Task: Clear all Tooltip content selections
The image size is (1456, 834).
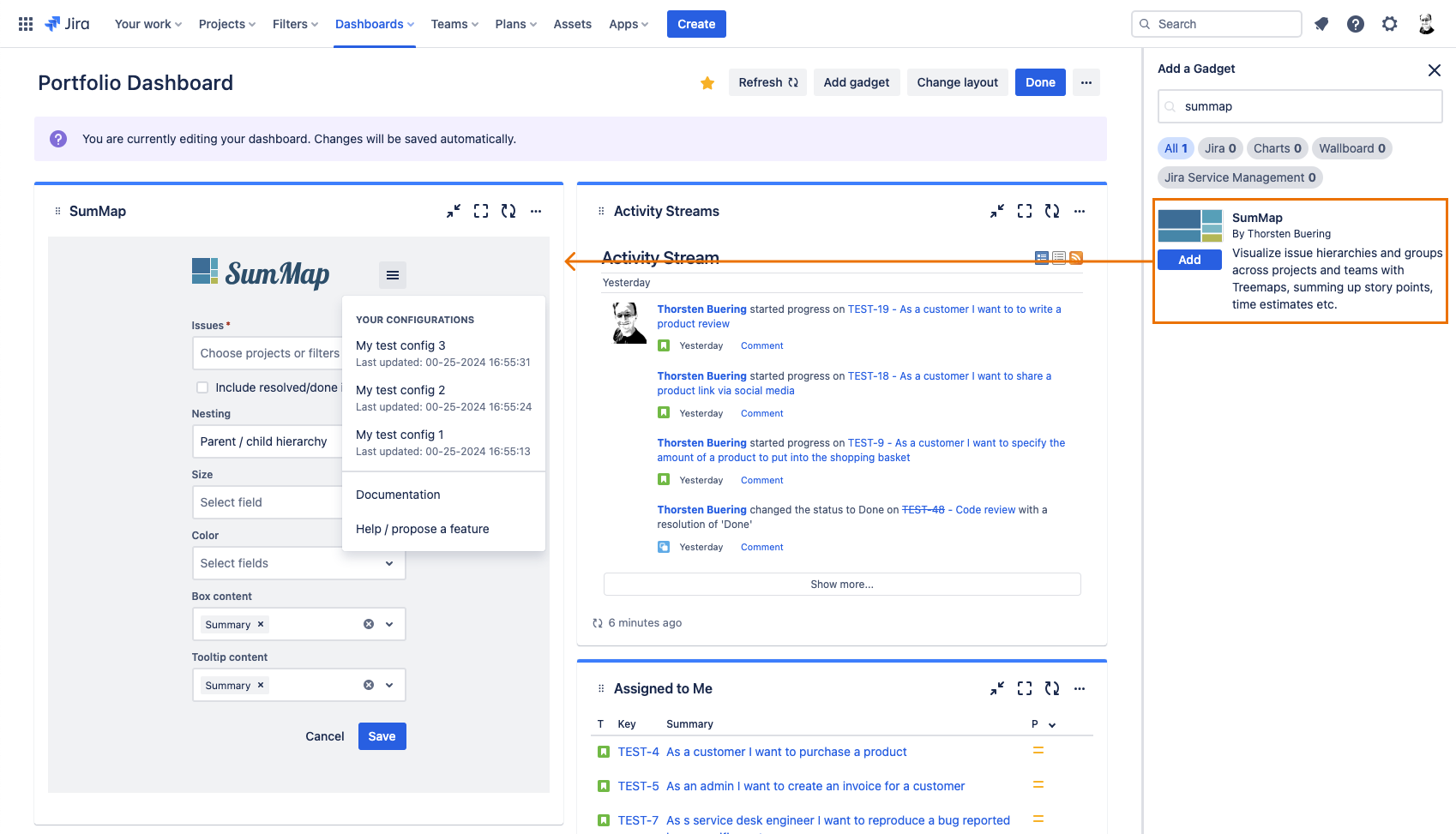Action: pos(369,685)
